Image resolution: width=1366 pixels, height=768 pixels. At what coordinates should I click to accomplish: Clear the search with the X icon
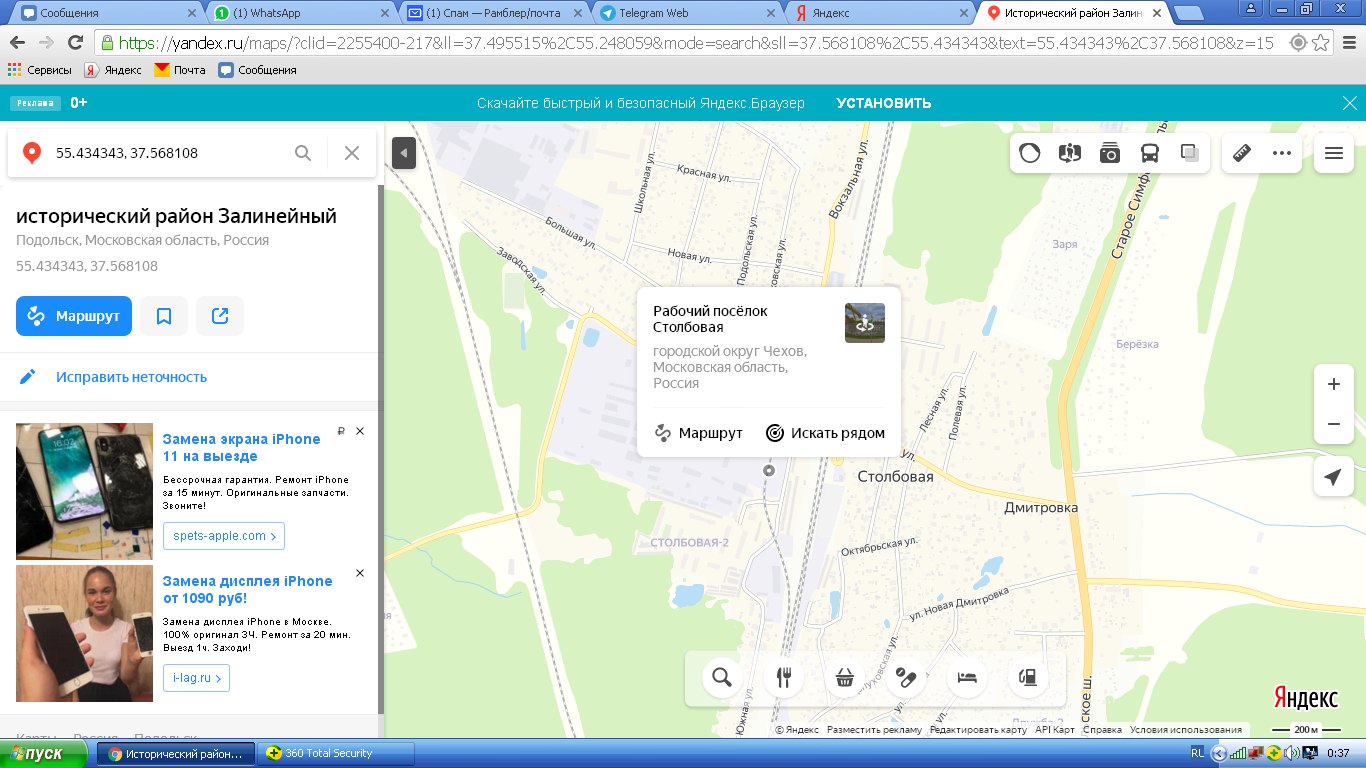(352, 153)
